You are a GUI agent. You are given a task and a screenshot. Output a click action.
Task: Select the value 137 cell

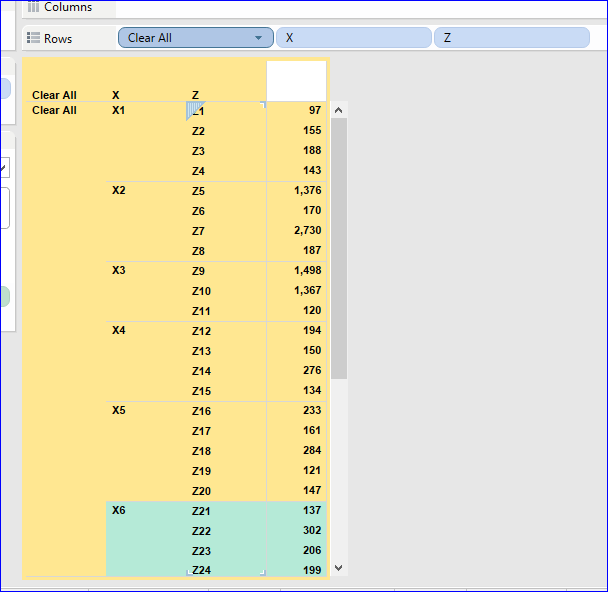coord(312,510)
